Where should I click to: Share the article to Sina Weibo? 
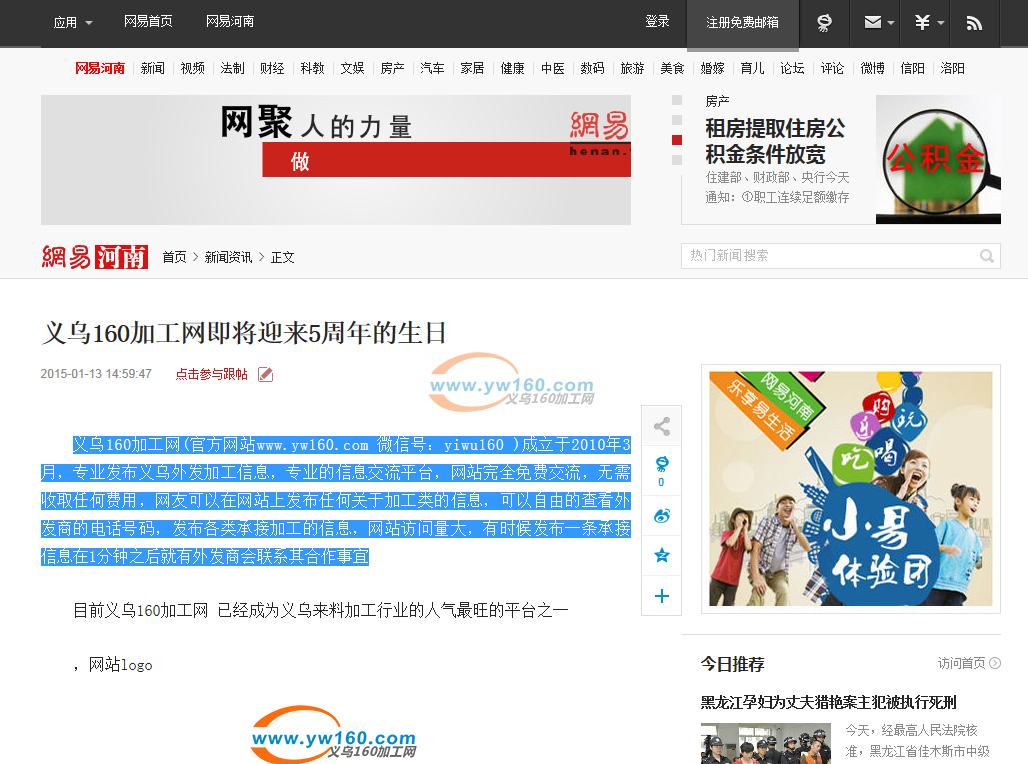[x=661, y=516]
